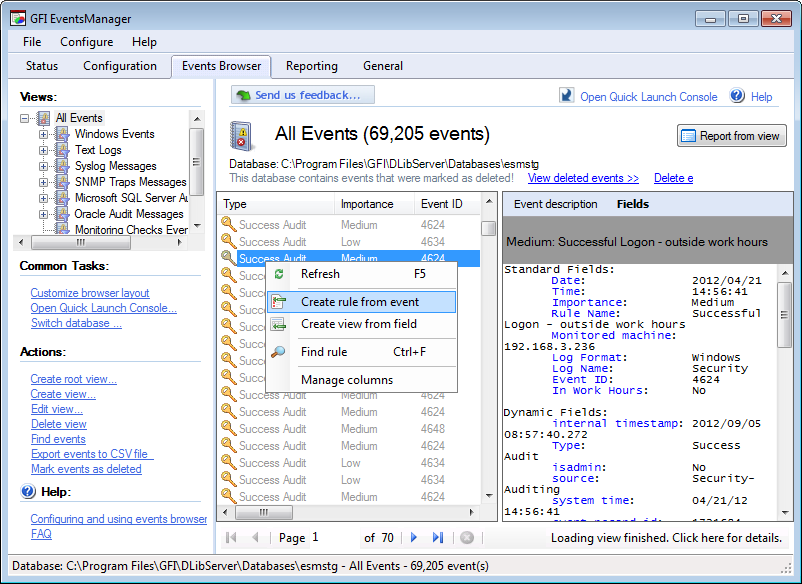Select the Success Audit row with ID 4648
Image resolution: width=802 pixels, height=584 pixels.
click(x=350, y=429)
